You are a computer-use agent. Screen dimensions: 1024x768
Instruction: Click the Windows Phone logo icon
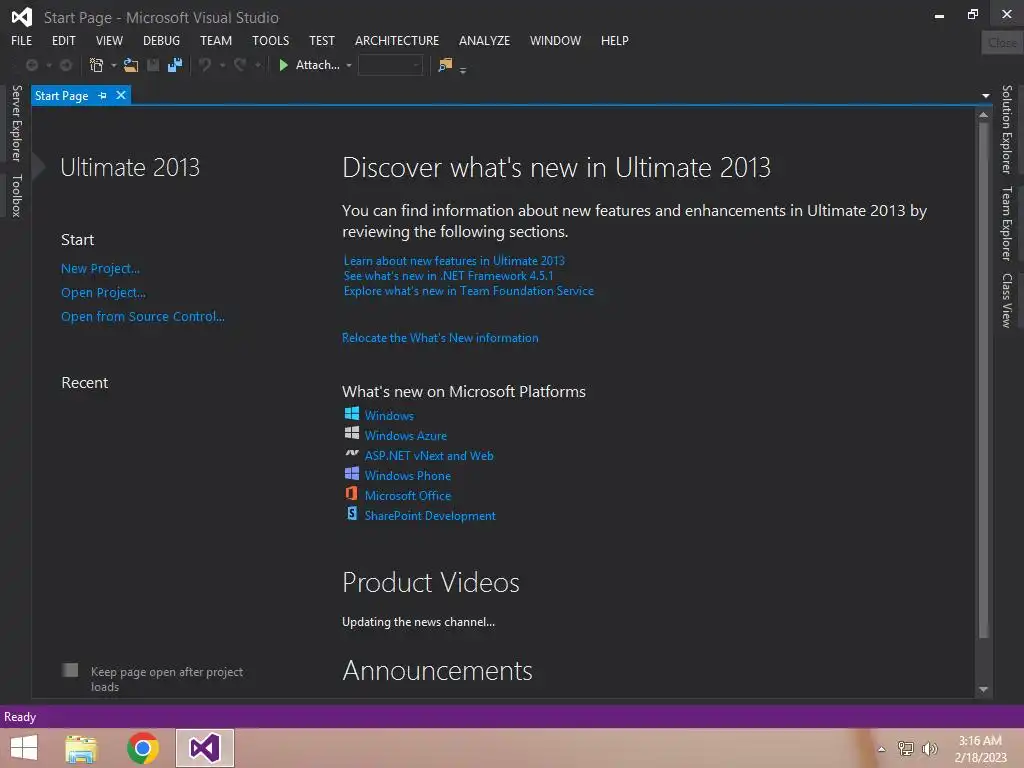[x=351, y=473]
